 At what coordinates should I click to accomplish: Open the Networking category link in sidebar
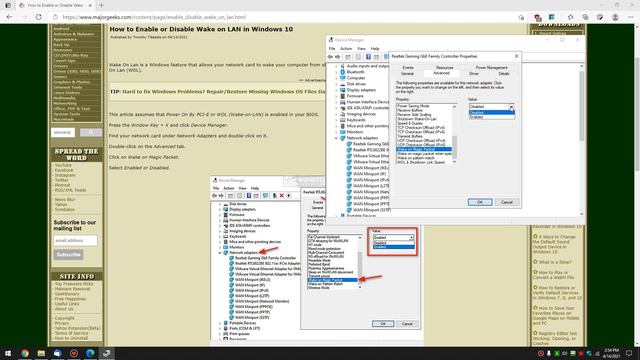(65, 103)
